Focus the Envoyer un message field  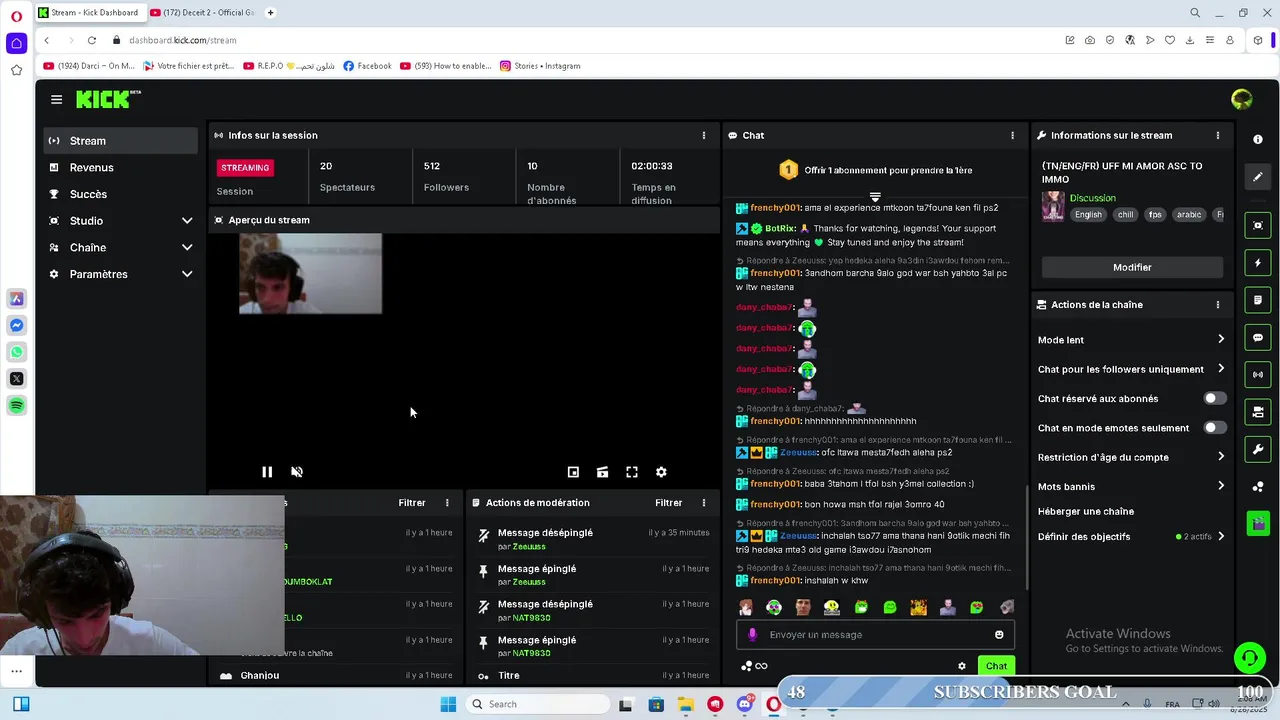[x=876, y=635]
